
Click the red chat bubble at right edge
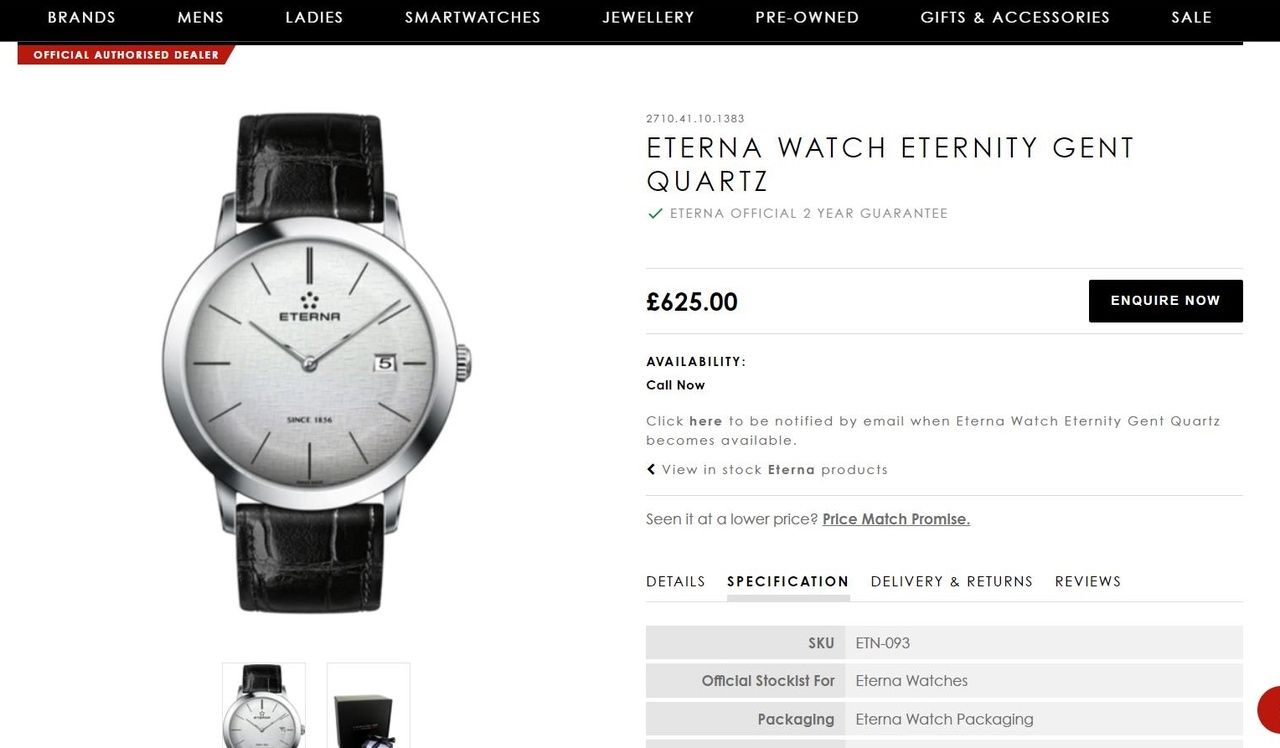[1269, 709]
